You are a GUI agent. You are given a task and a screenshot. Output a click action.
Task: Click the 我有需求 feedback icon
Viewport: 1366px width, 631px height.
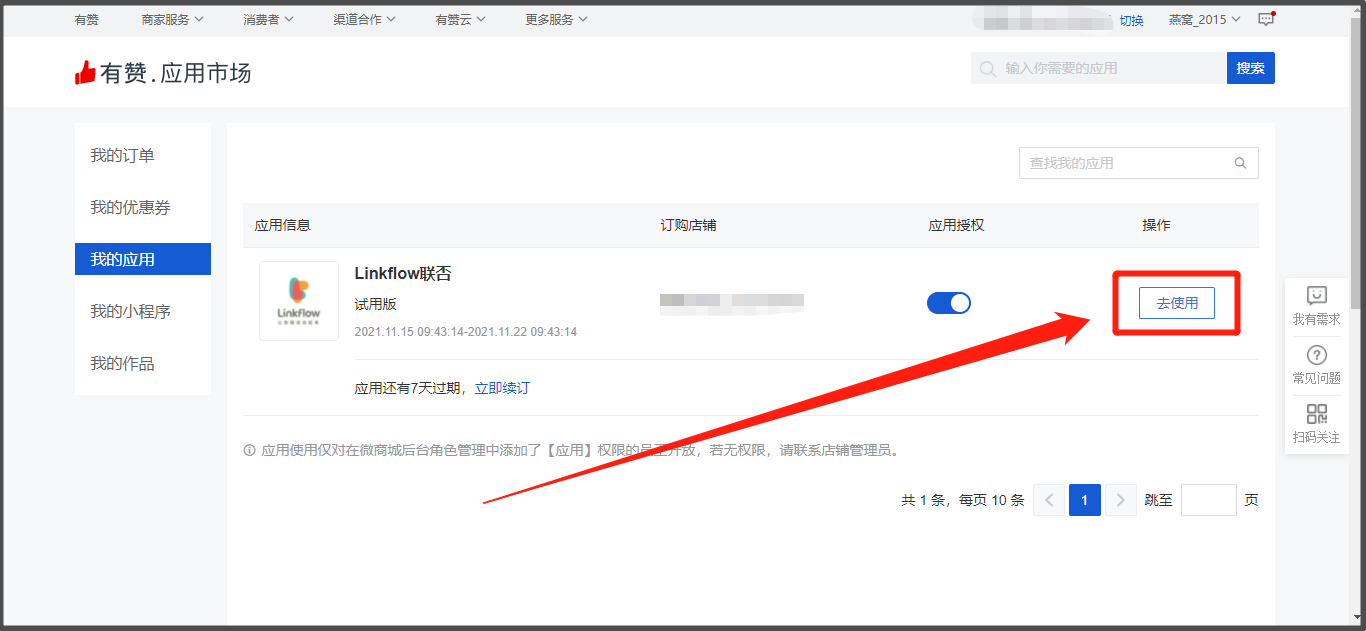(1317, 295)
